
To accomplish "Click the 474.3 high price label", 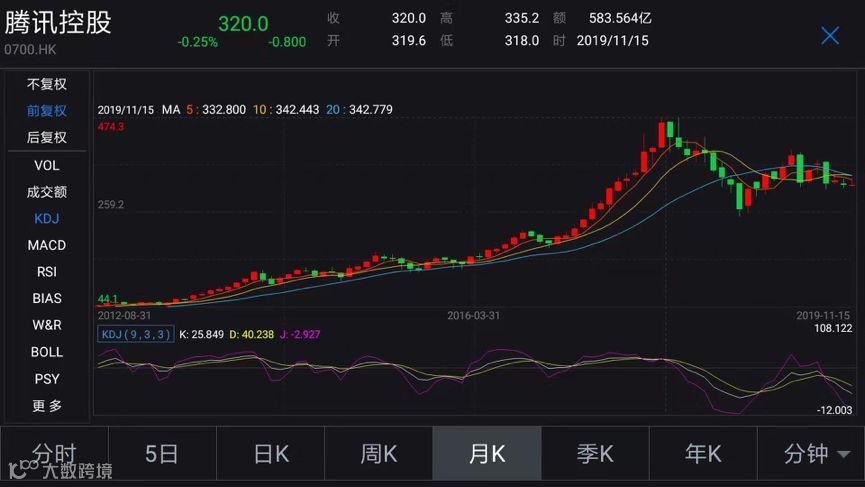I will point(111,127).
